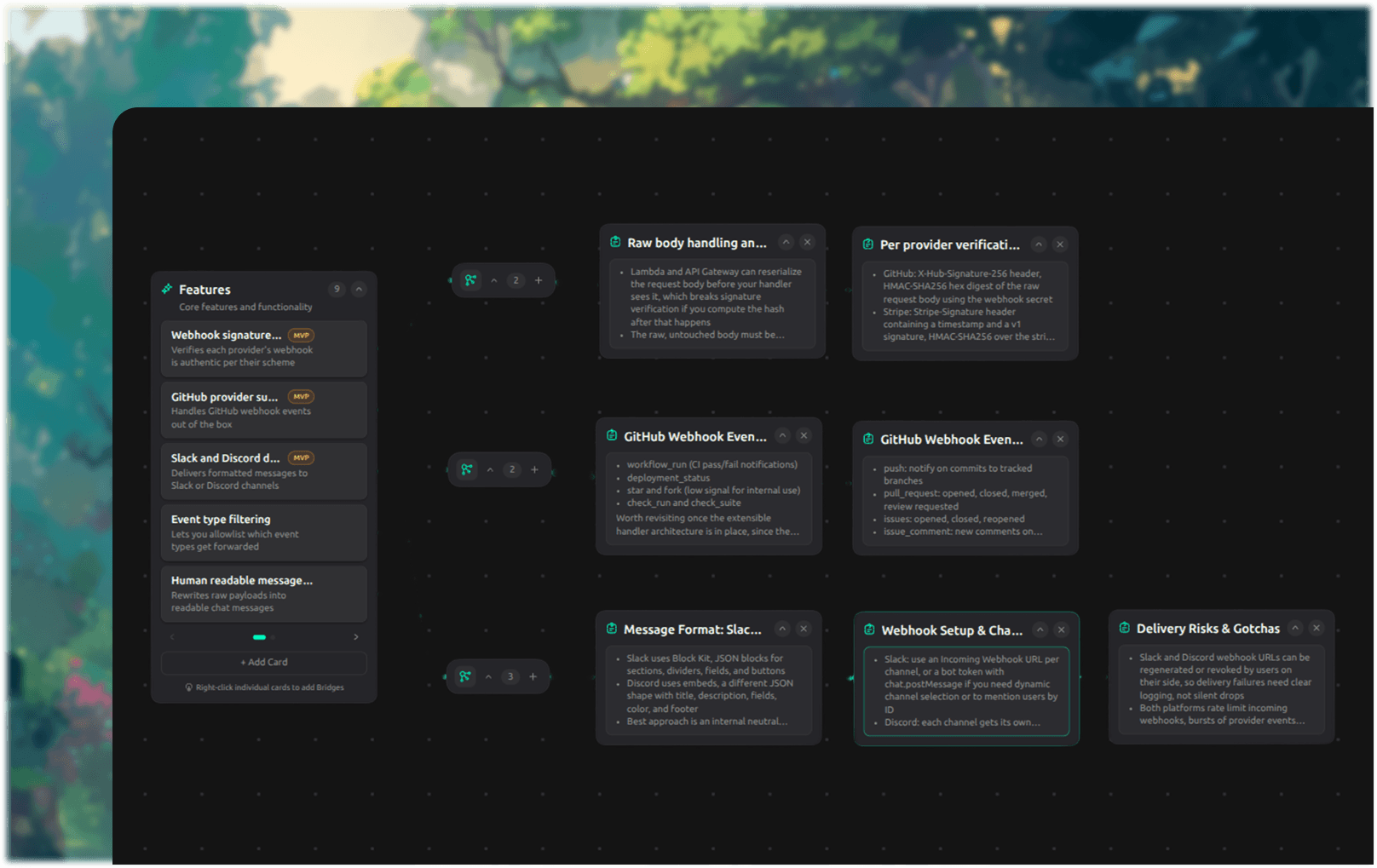Collapse the Delivery Risks & Gotchas note
The width and height of the screenshot is (1377, 868).
click(x=1296, y=628)
